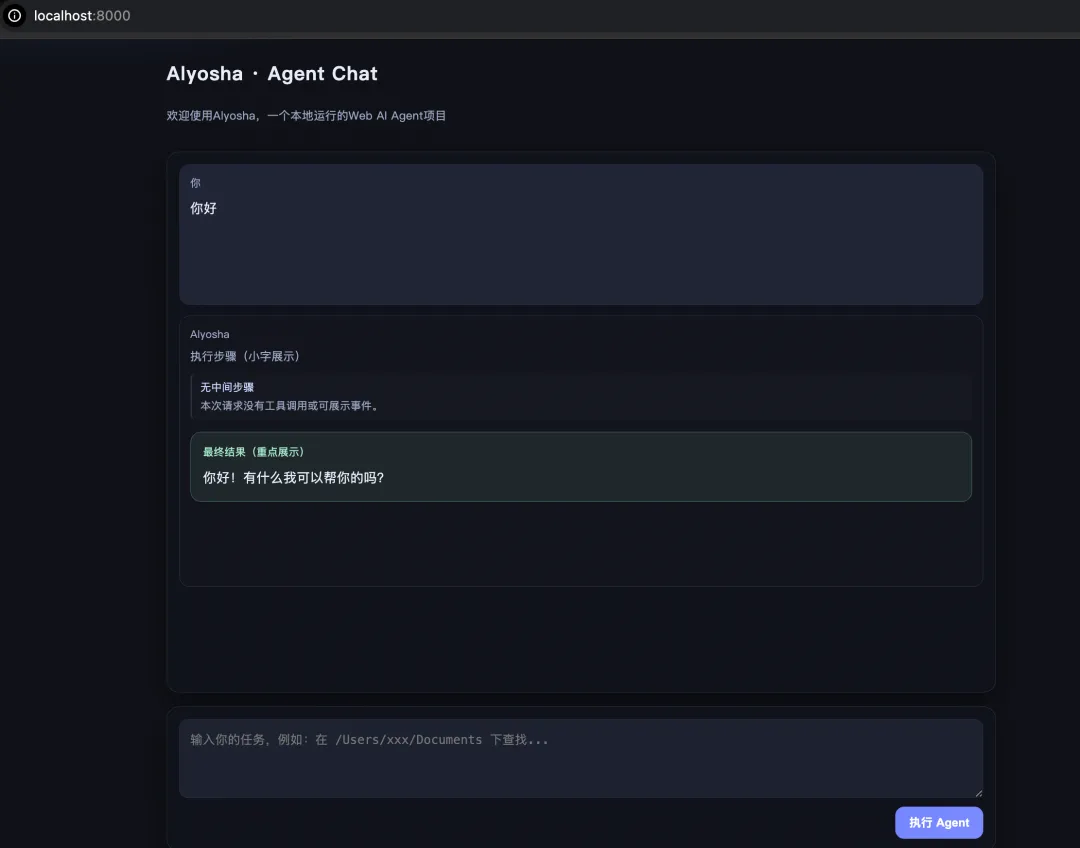Focus the task input textarea
The image size is (1080, 848).
[580, 758]
